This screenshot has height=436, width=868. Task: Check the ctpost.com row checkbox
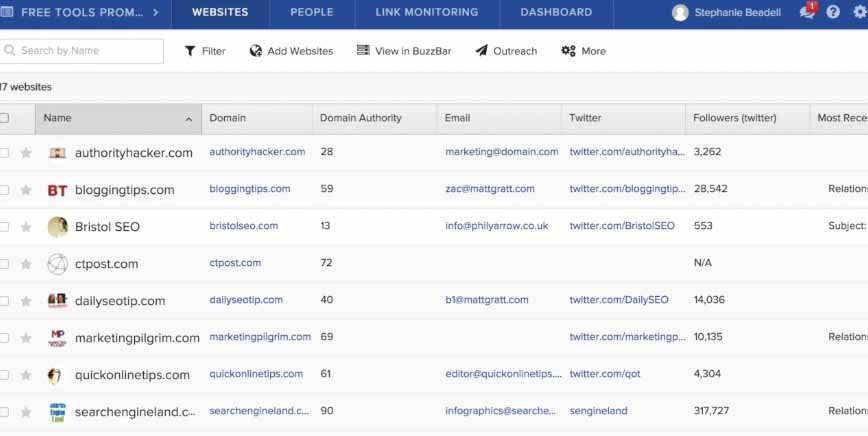(x=4, y=264)
